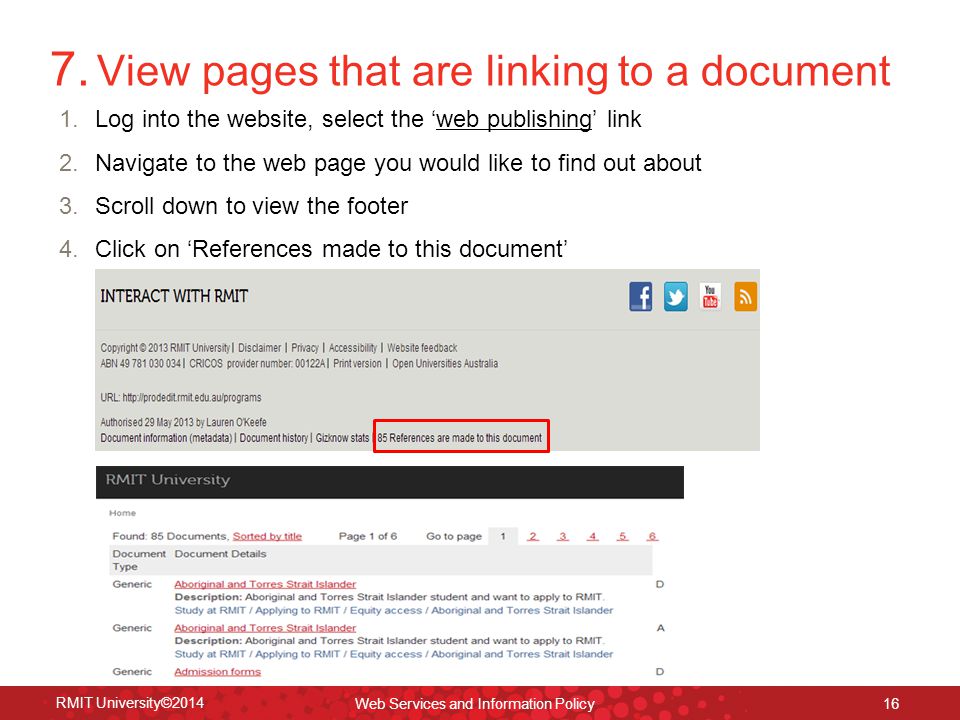Click the 'RMIT University' black header title
The height and width of the screenshot is (720, 960).
(x=168, y=479)
